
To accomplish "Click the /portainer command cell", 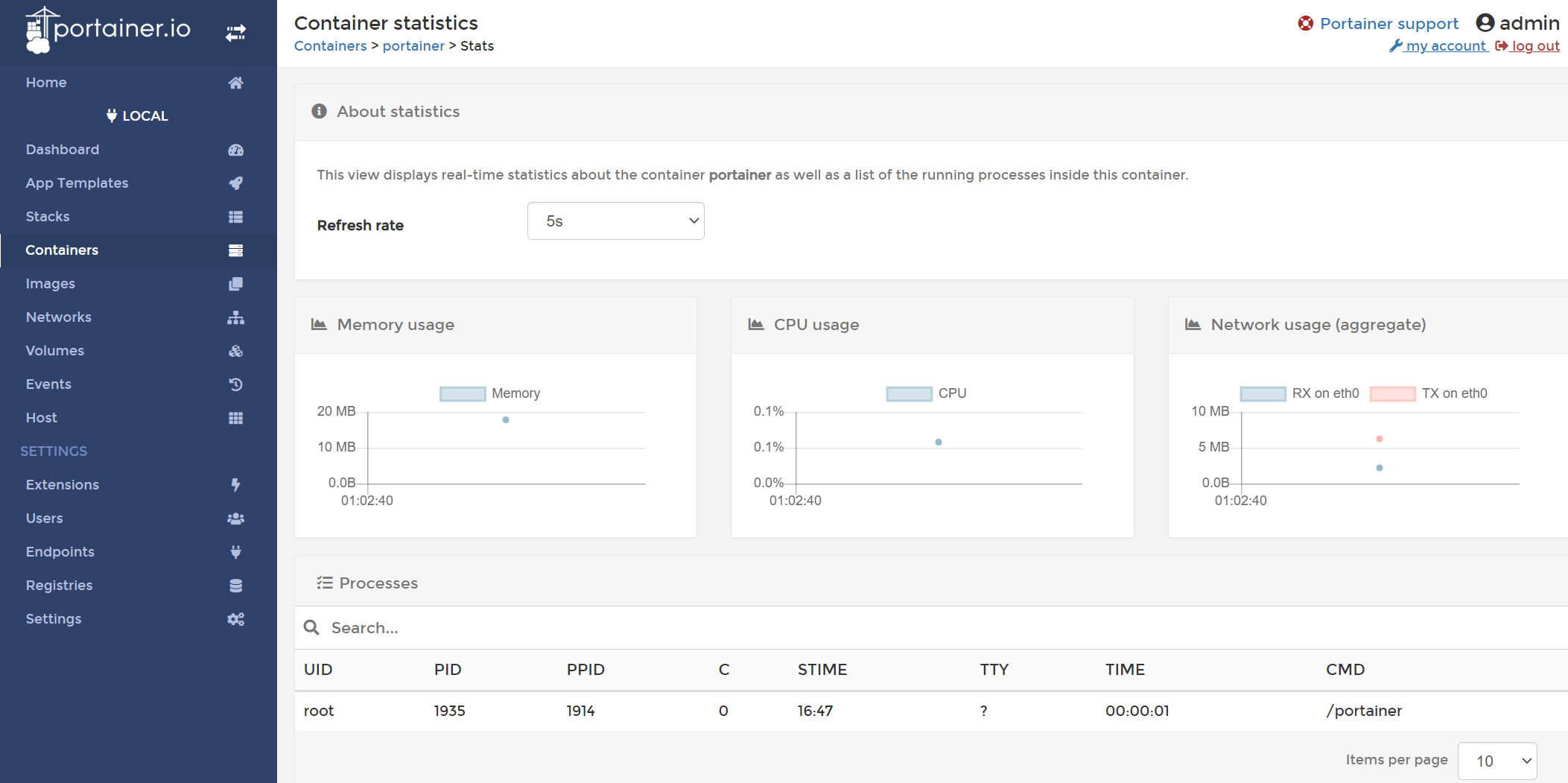I will pyautogui.click(x=1364, y=711).
